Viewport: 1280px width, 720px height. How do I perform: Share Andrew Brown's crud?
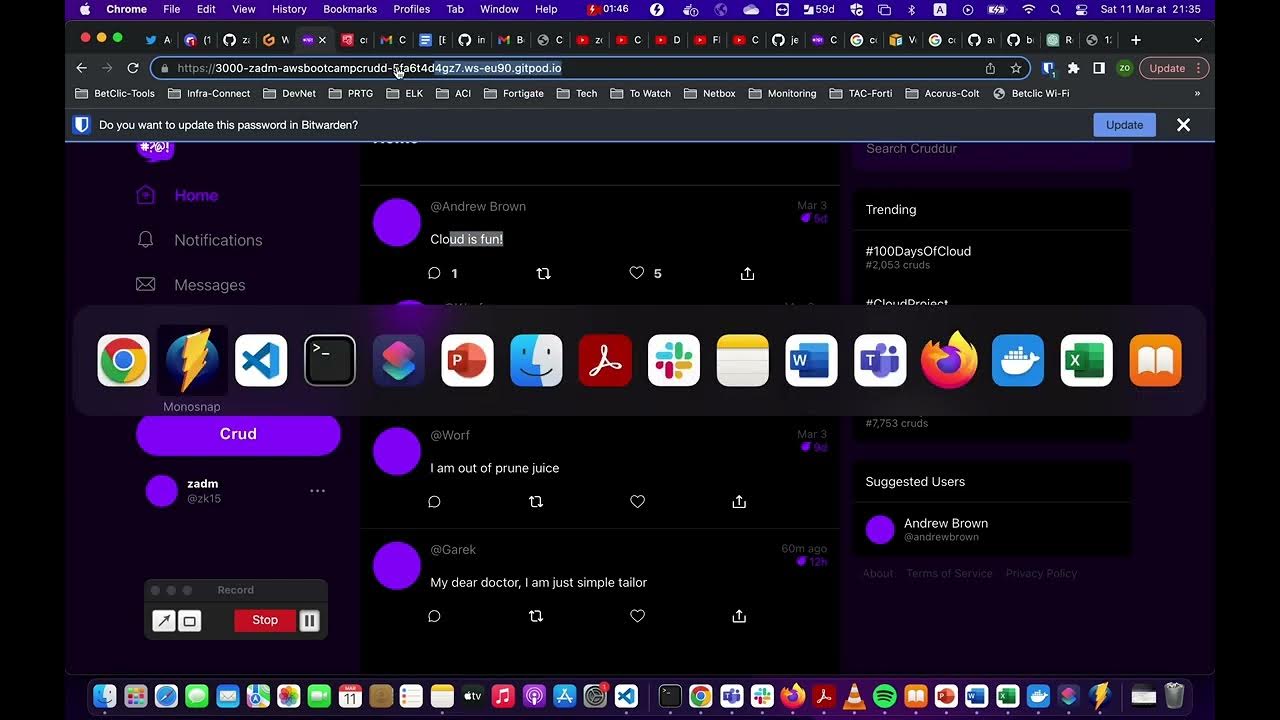pos(747,273)
